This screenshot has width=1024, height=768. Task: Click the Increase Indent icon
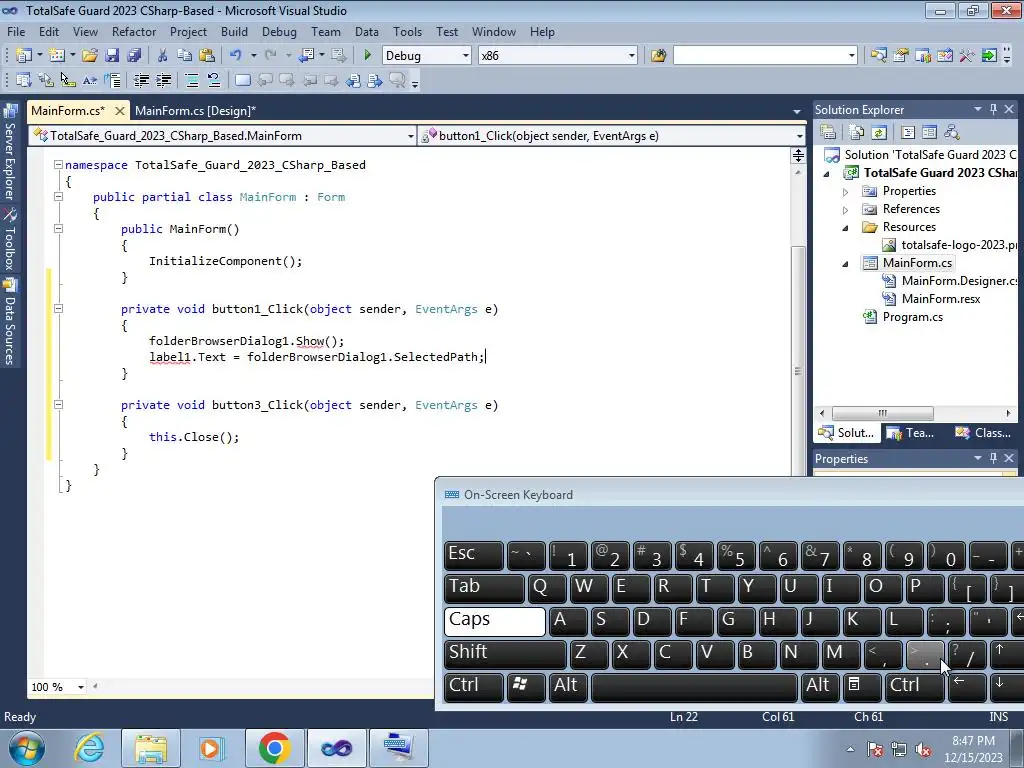pos(163,80)
